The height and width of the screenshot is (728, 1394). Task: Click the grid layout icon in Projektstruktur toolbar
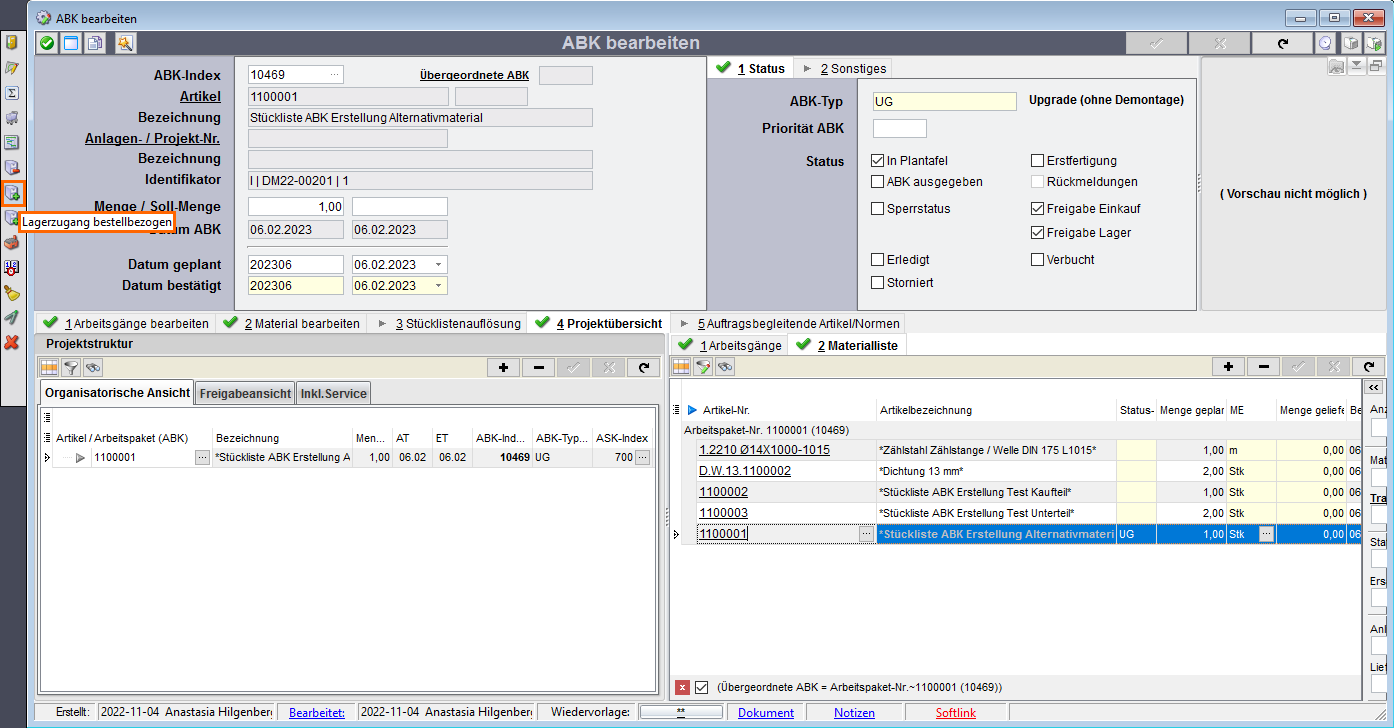click(50, 367)
